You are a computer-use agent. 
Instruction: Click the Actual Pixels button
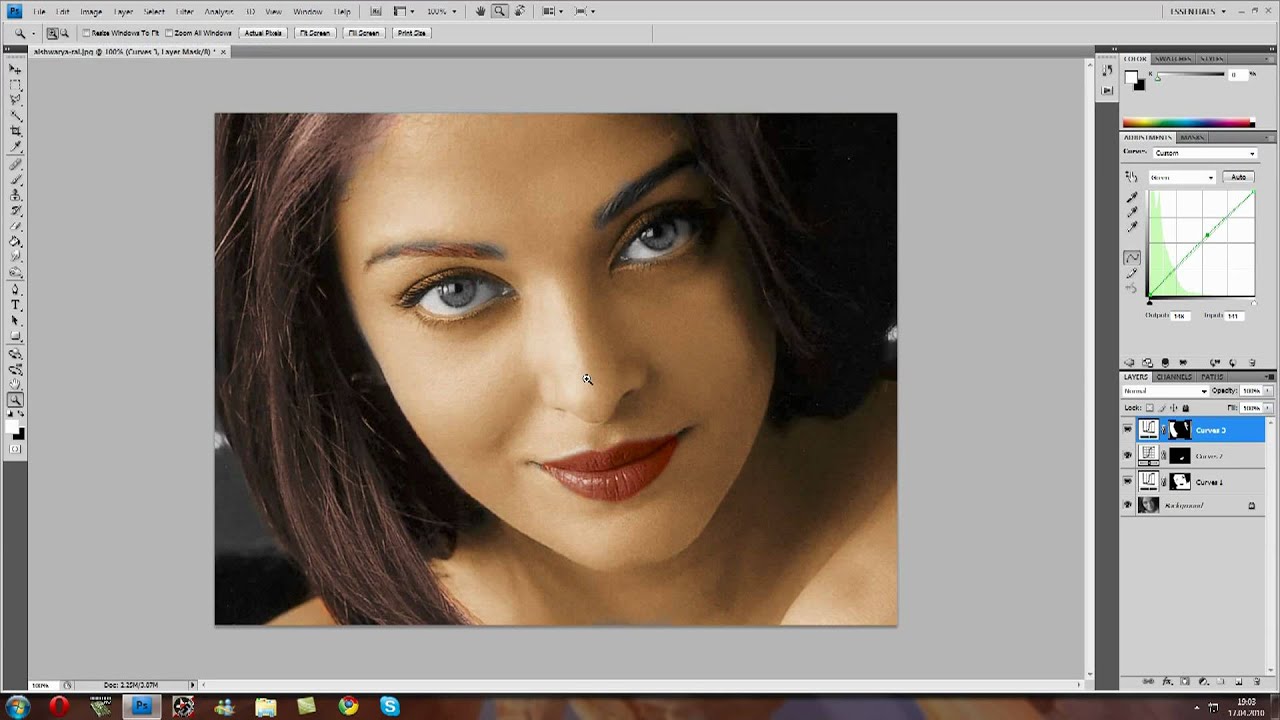263,33
